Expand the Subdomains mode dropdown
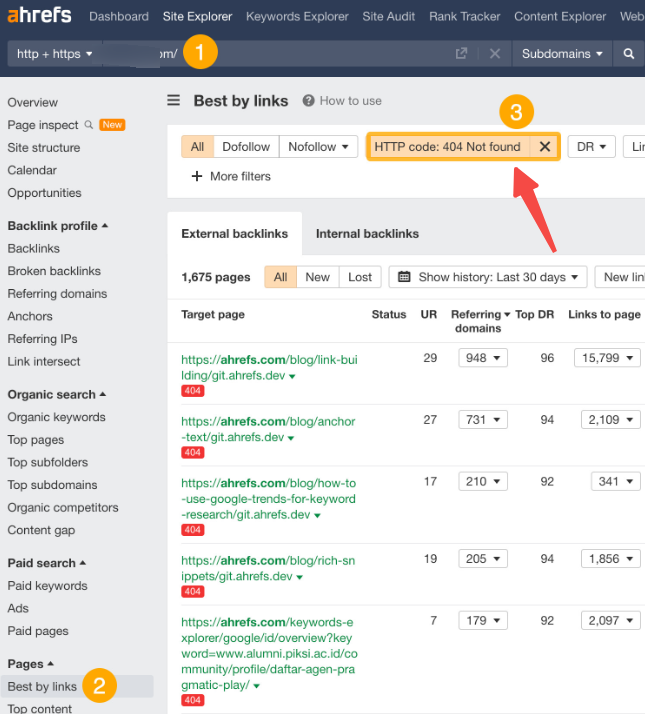Viewport: 645px width, 714px height. click(x=563, y=54)
